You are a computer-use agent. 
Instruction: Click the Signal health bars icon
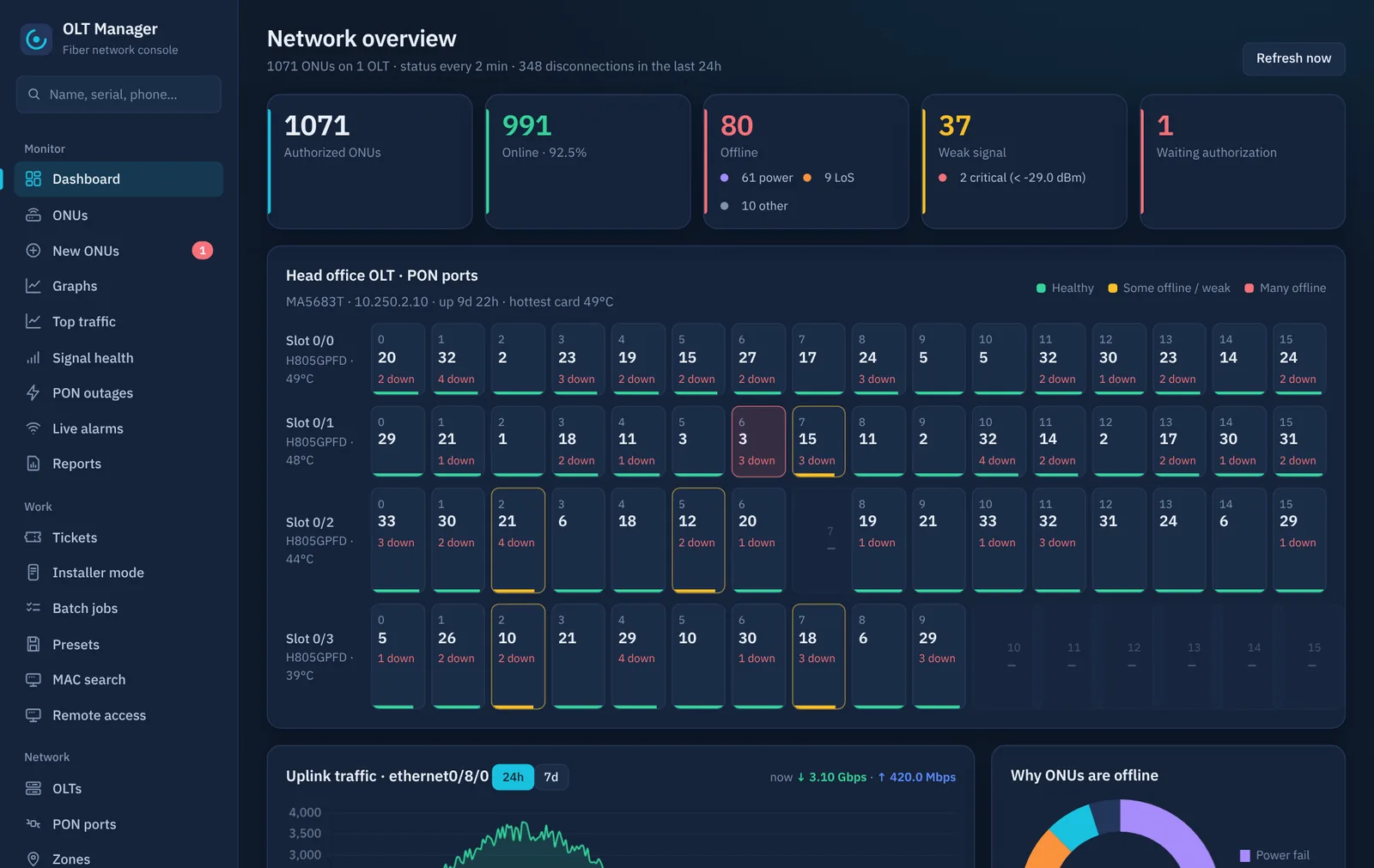(33, 358)
